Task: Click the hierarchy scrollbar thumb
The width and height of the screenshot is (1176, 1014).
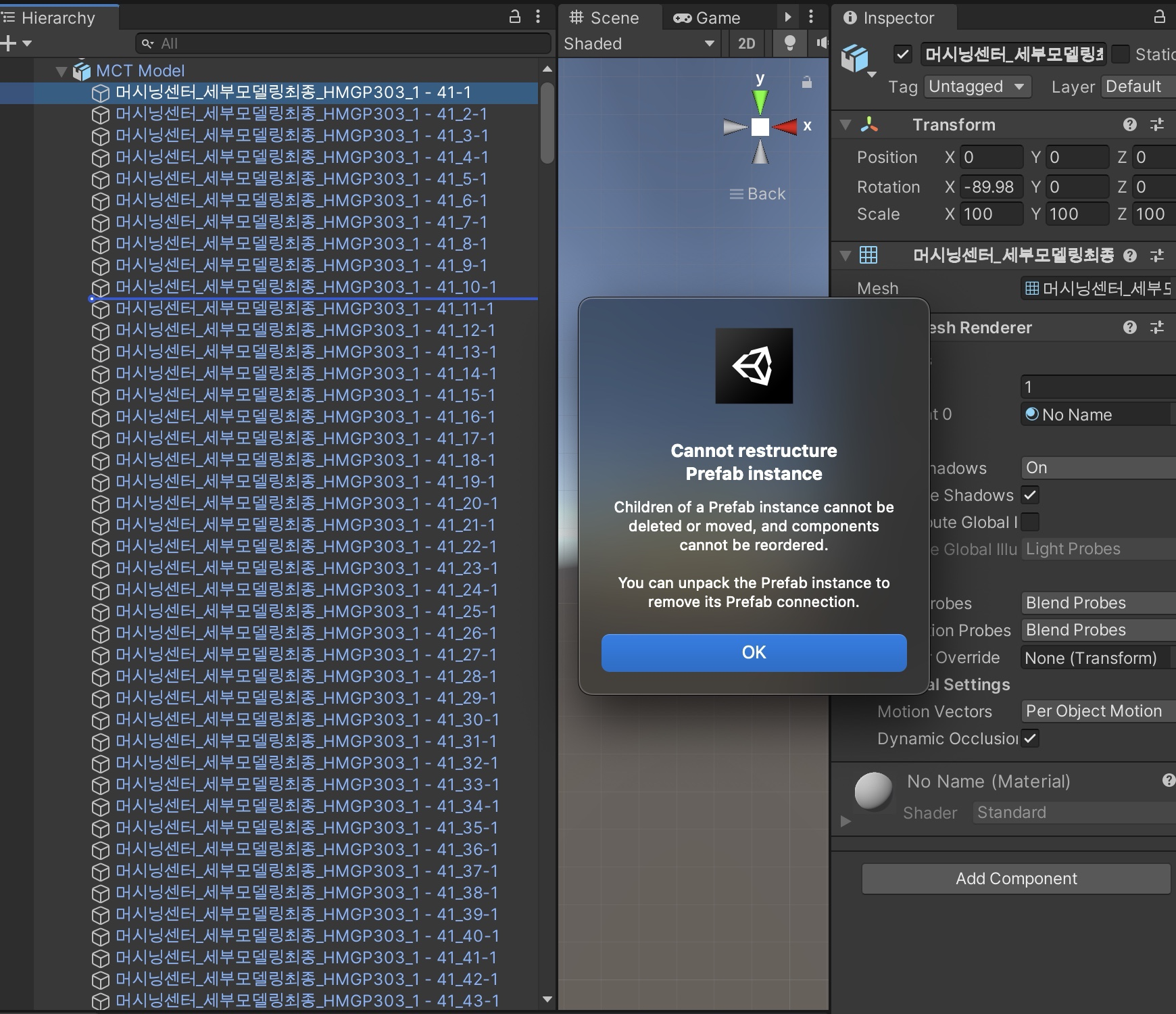Action: (x=547, y=123)
